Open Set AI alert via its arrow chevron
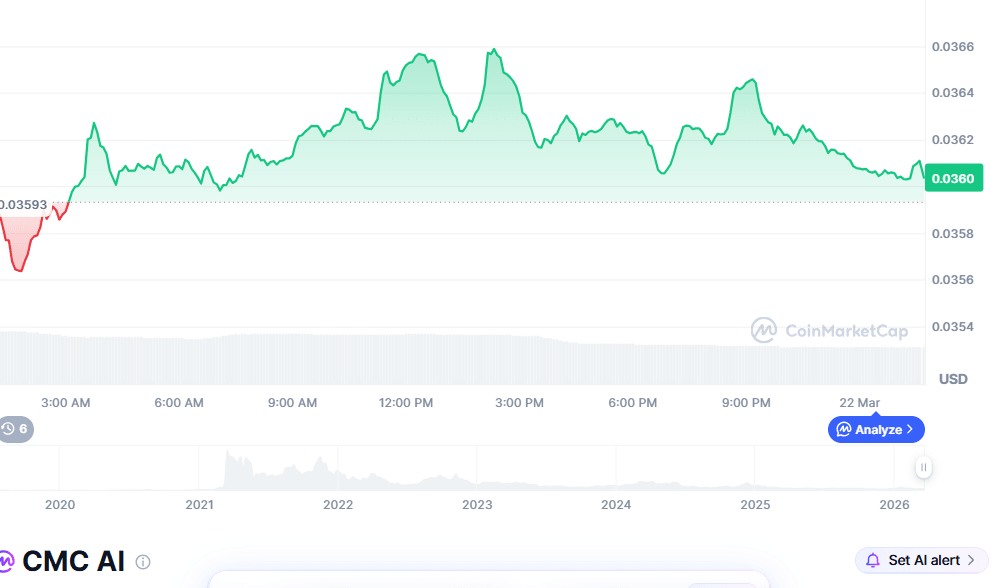Image resolution: width=998 pixels, height=588 pixels. [971, 560]
